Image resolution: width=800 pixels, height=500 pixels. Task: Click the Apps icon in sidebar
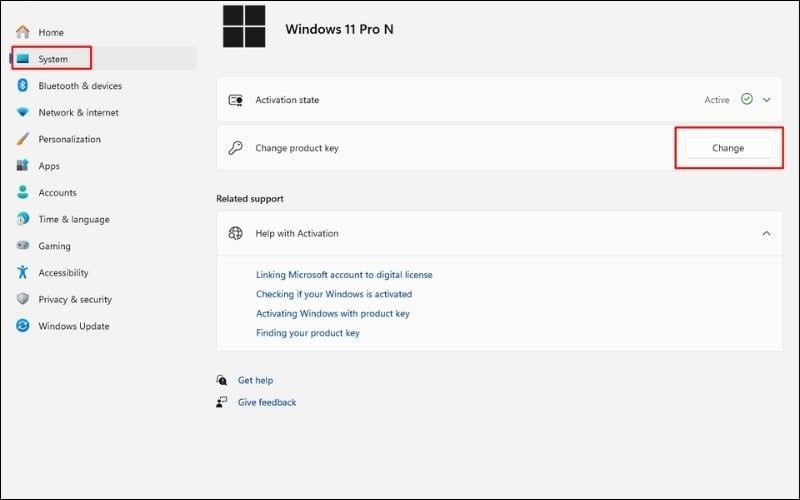(x=22, y=165)
